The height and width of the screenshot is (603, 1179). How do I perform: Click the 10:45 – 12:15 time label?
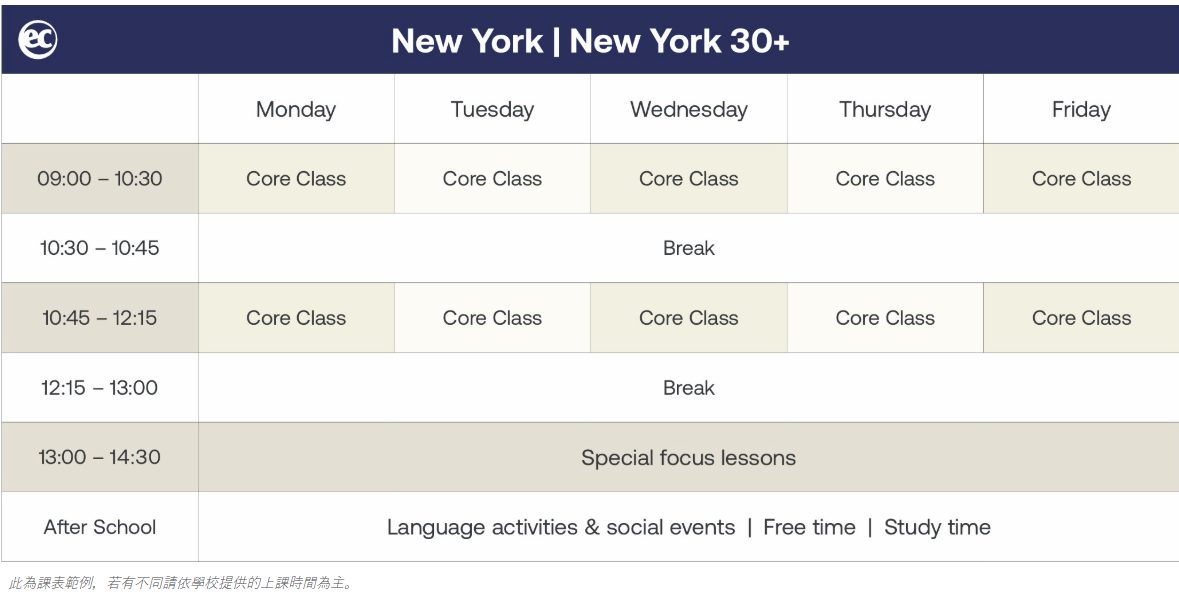click(100, 318)
